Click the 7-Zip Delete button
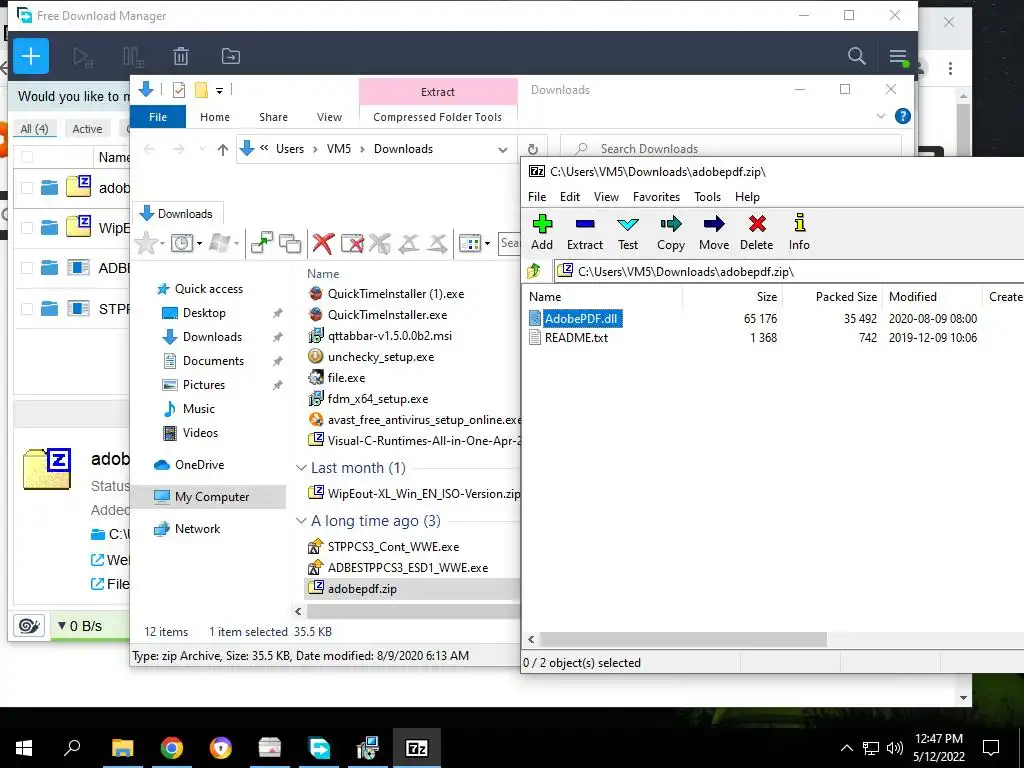The width and height of the screenshot is (1024, 768). (x=757, y=232)
